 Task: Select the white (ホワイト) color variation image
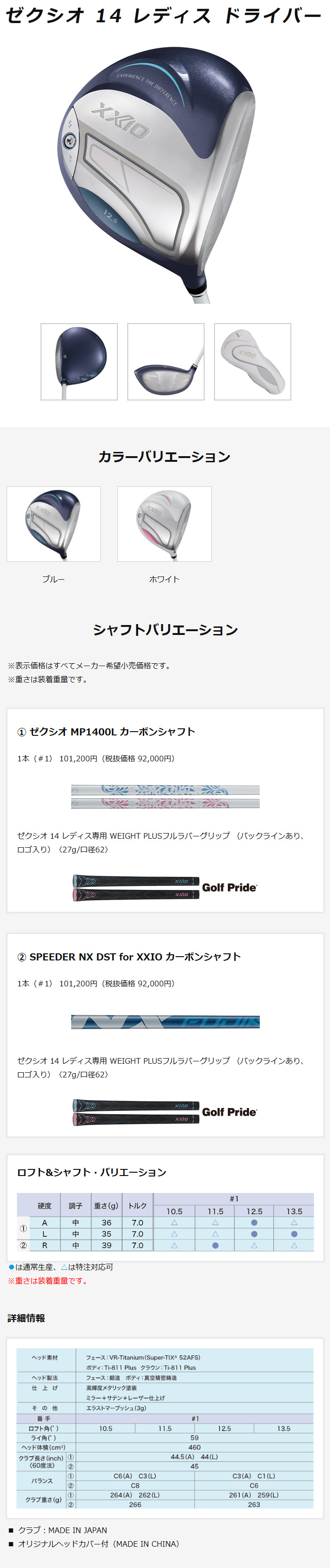pyautogui.click(x=165, y=524)
